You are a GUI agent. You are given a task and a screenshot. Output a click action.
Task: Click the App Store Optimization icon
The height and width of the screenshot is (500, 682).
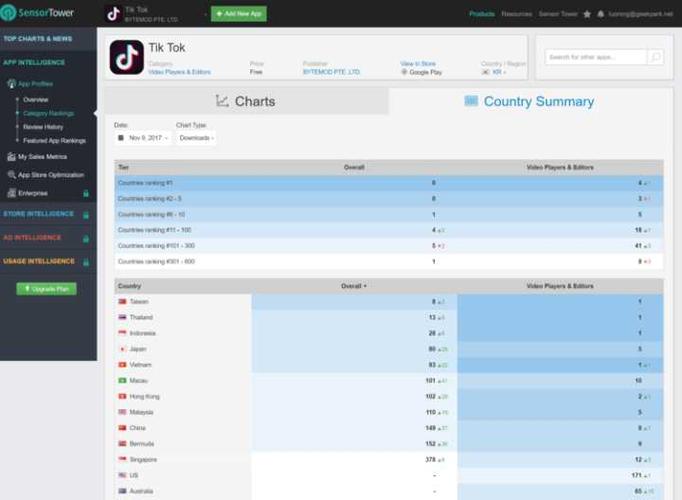11,175
